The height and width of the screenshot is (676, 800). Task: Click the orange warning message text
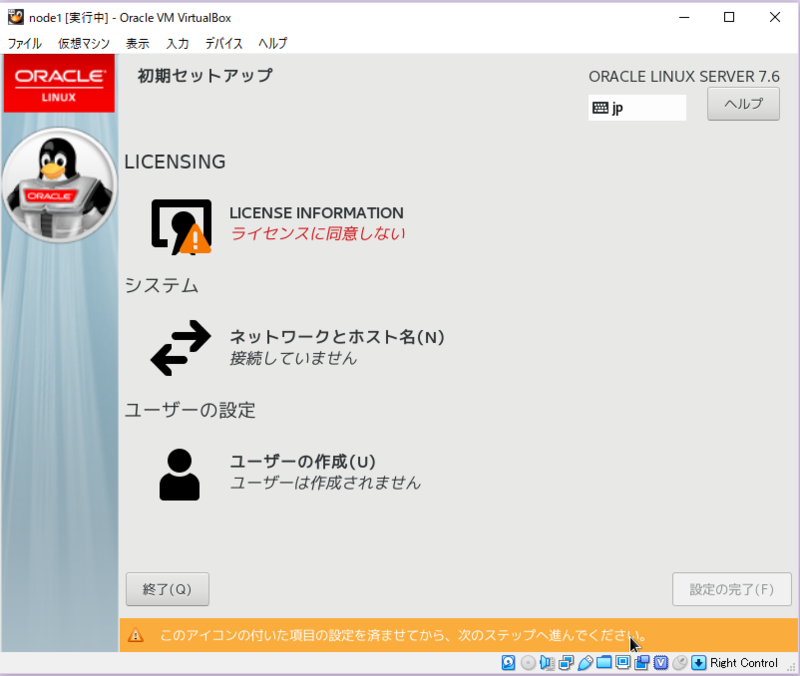(x=404, y=635)
